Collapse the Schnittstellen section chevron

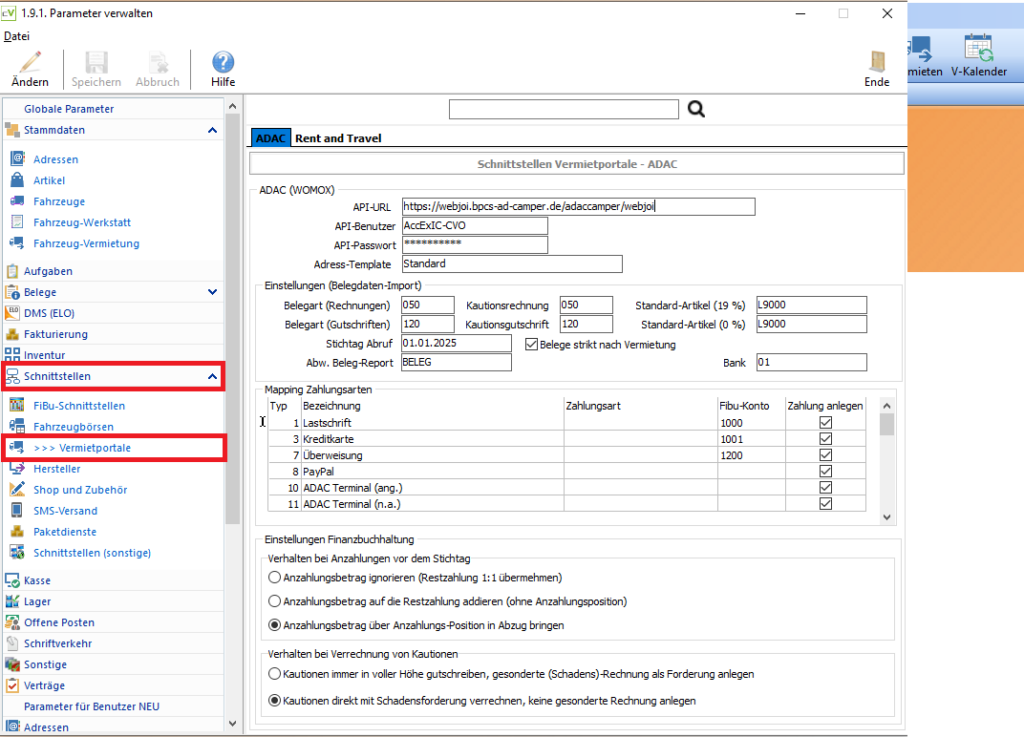point(212,376)
